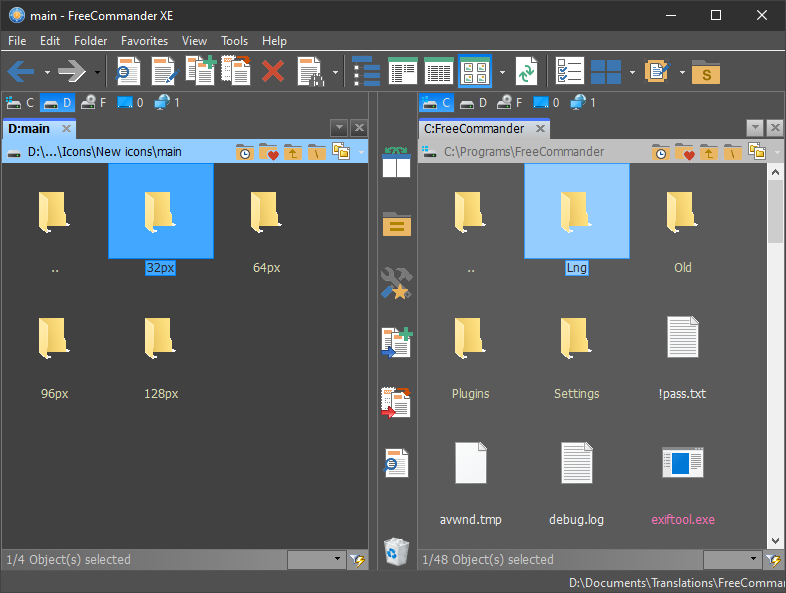Select drive F in left panel

94,103
